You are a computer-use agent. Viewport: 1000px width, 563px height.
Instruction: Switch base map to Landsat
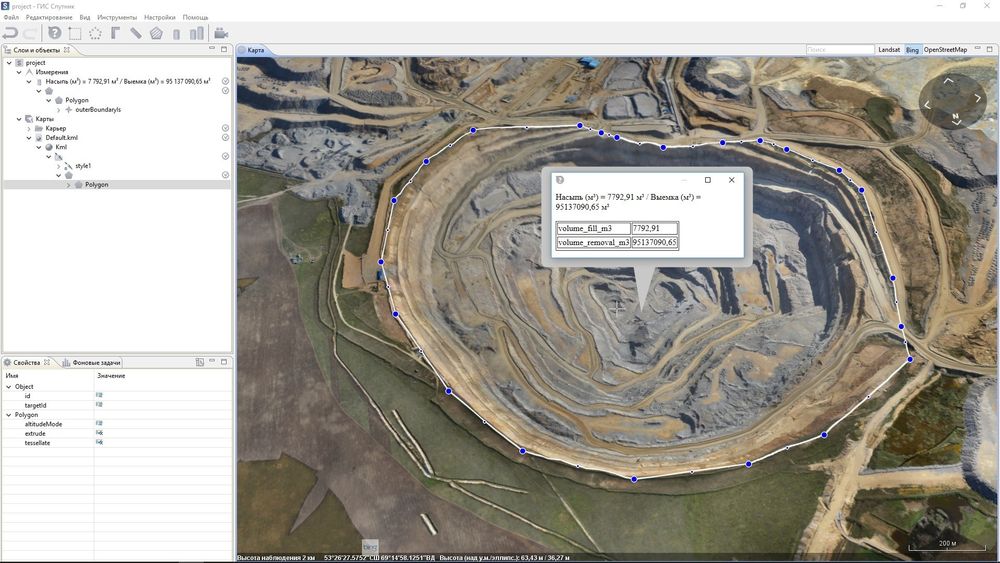[x=889, y=50]
